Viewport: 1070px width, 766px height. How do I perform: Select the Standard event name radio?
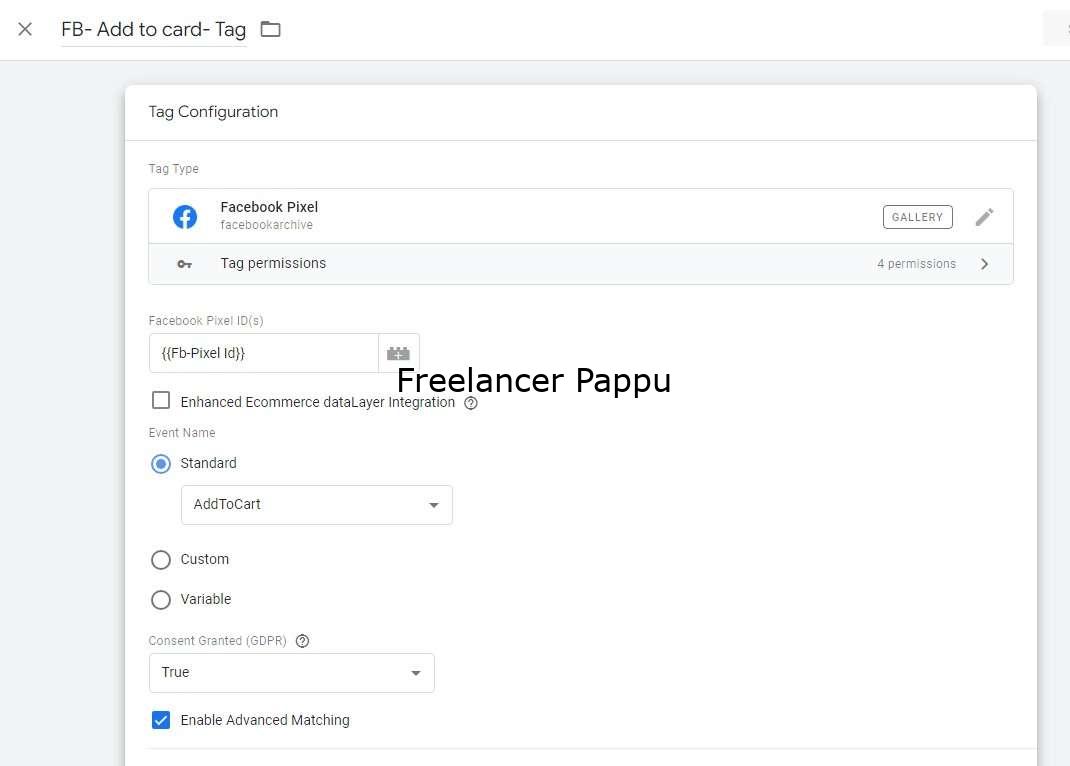(x=161, y=464)
